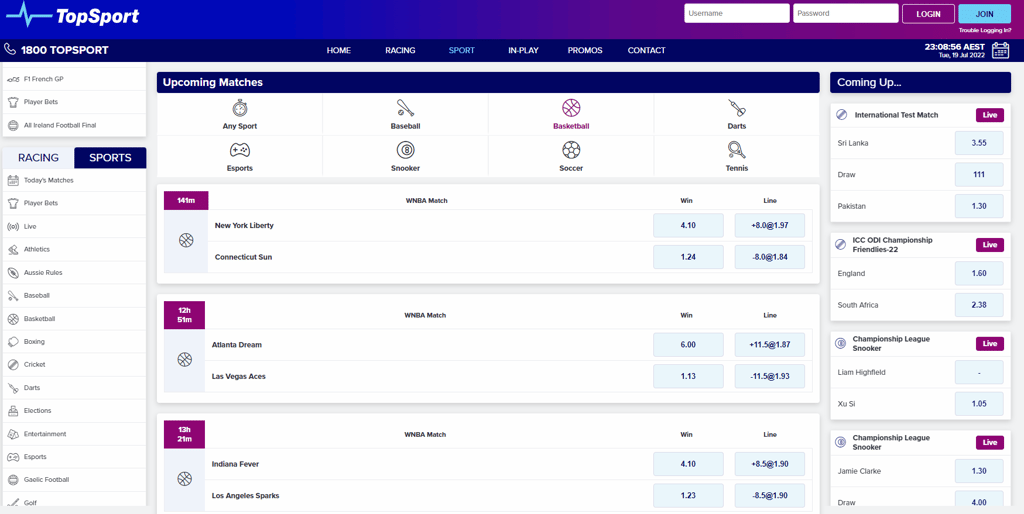Bet Indiana Fever win at 4.10
Screen dimensions: 1024x514
688,464
